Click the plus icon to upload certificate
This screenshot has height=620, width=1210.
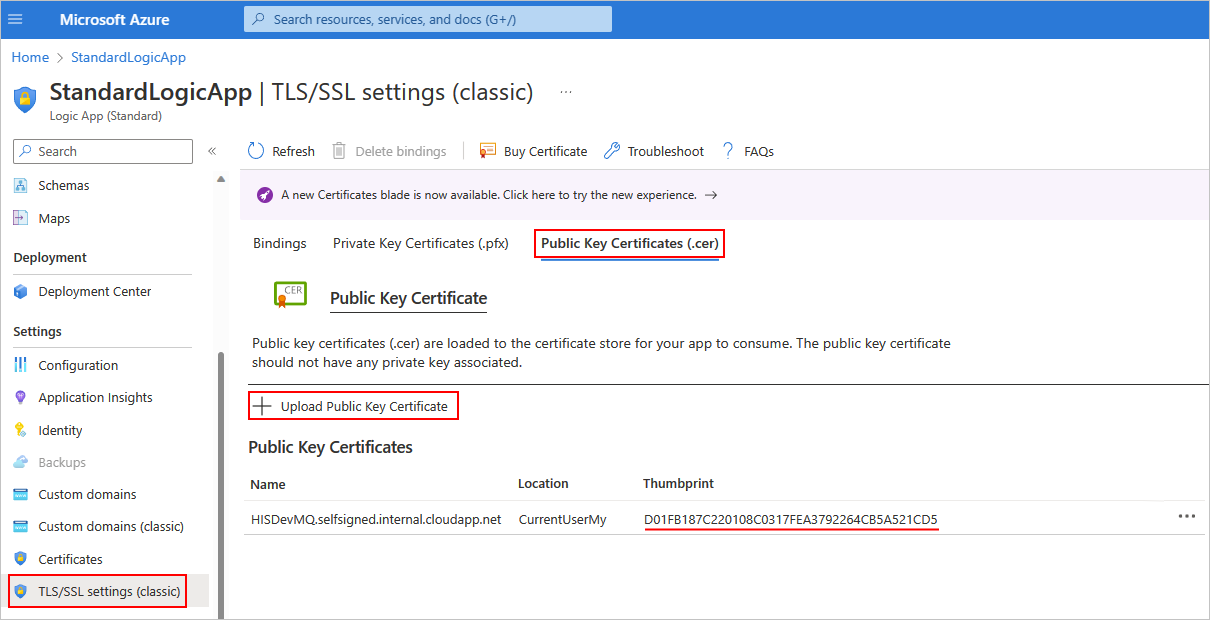(262, 406)
